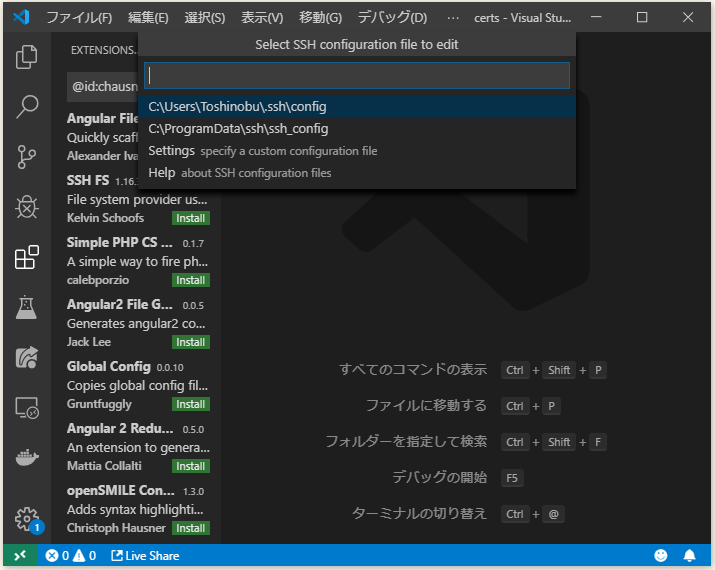
Task: Choose Settings specify a custom configuration file
Action: (x=357, y=150)
